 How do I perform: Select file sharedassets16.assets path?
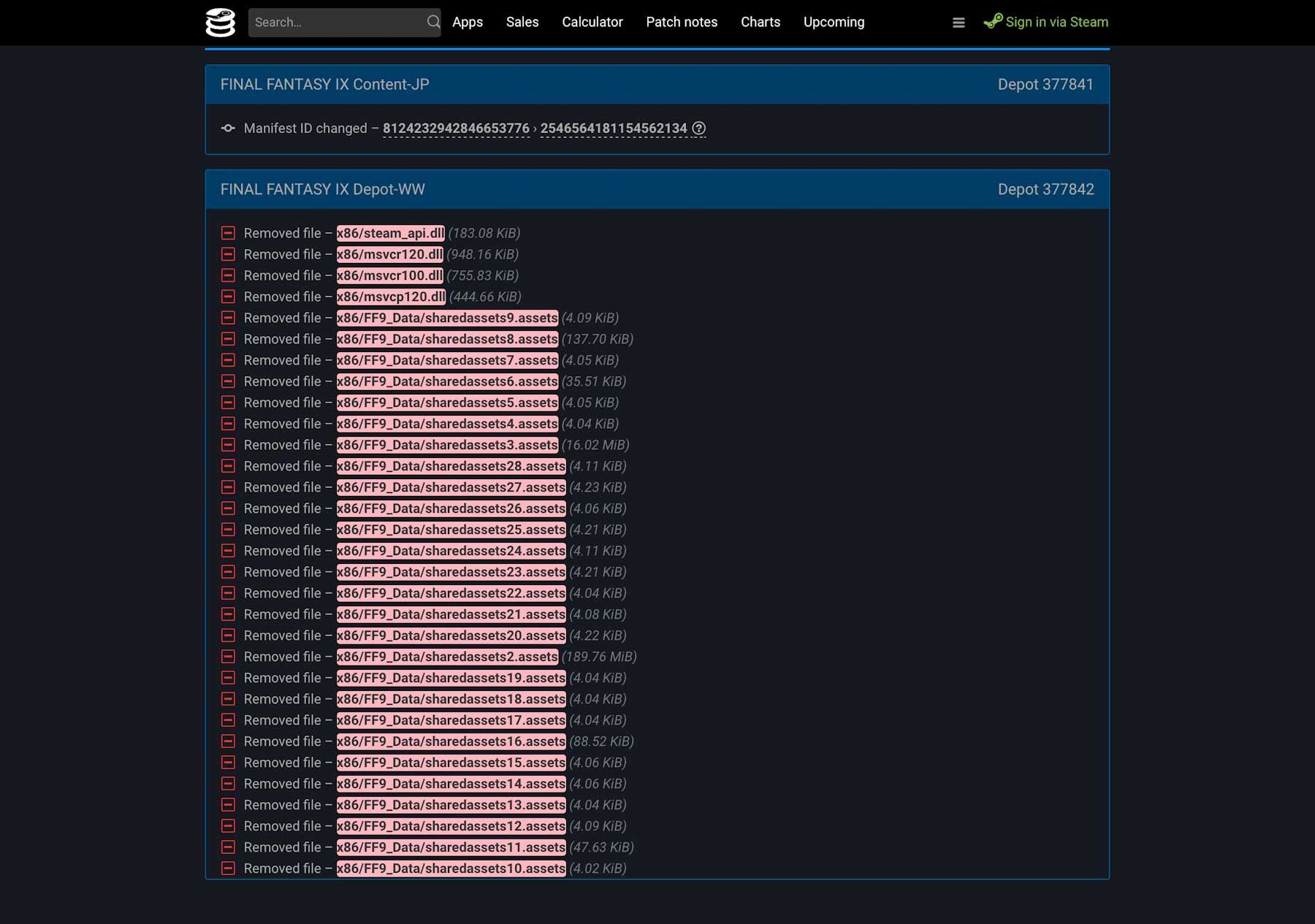pos(451,741)
